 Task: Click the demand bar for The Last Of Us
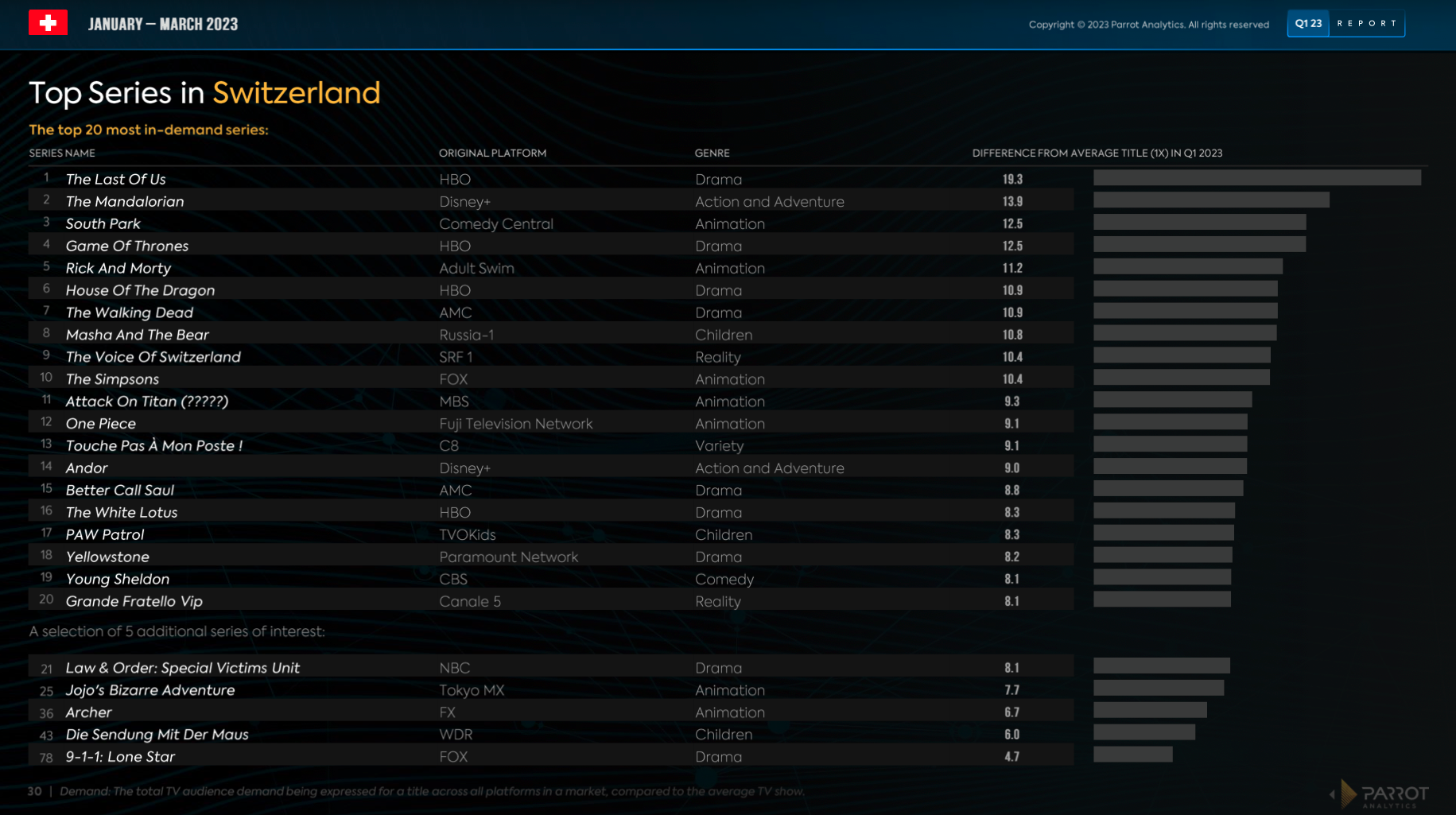pos(1256,178)
